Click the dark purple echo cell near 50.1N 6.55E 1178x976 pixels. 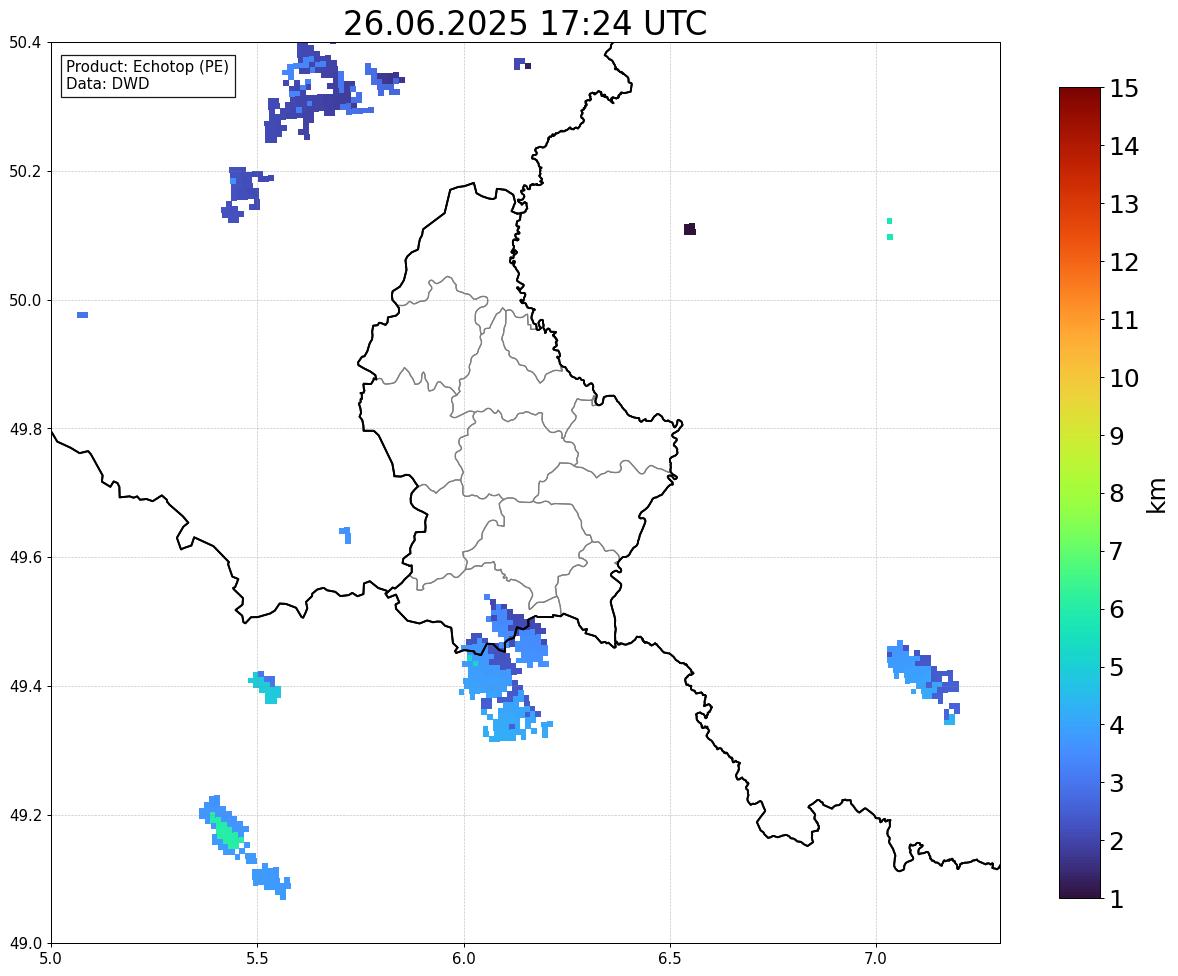point(690,229)
